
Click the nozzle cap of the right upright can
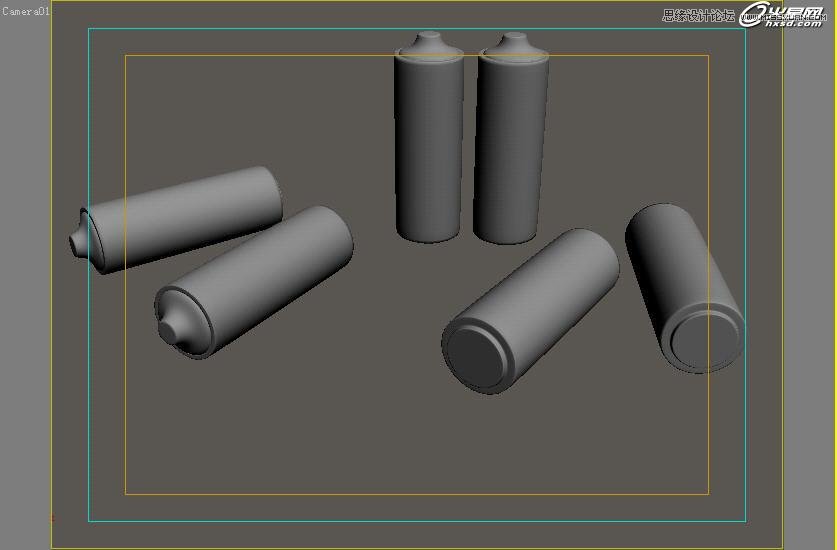tap(513, 42)
